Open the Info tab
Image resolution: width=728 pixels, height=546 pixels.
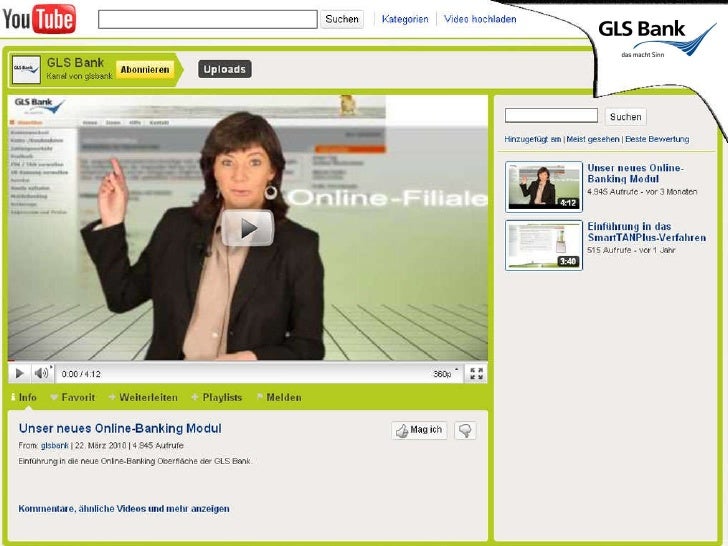point(24,397)
